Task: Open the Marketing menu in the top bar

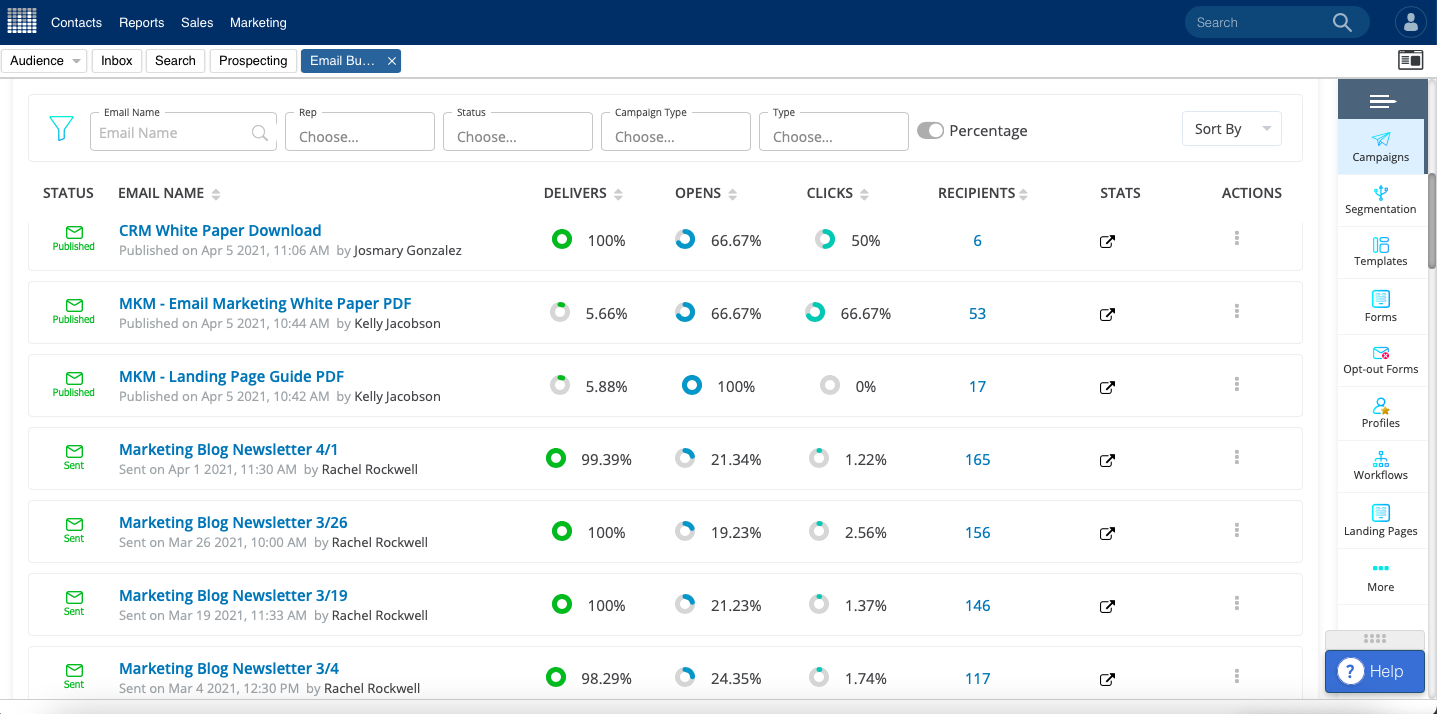Action: click(x=258, y=21)
